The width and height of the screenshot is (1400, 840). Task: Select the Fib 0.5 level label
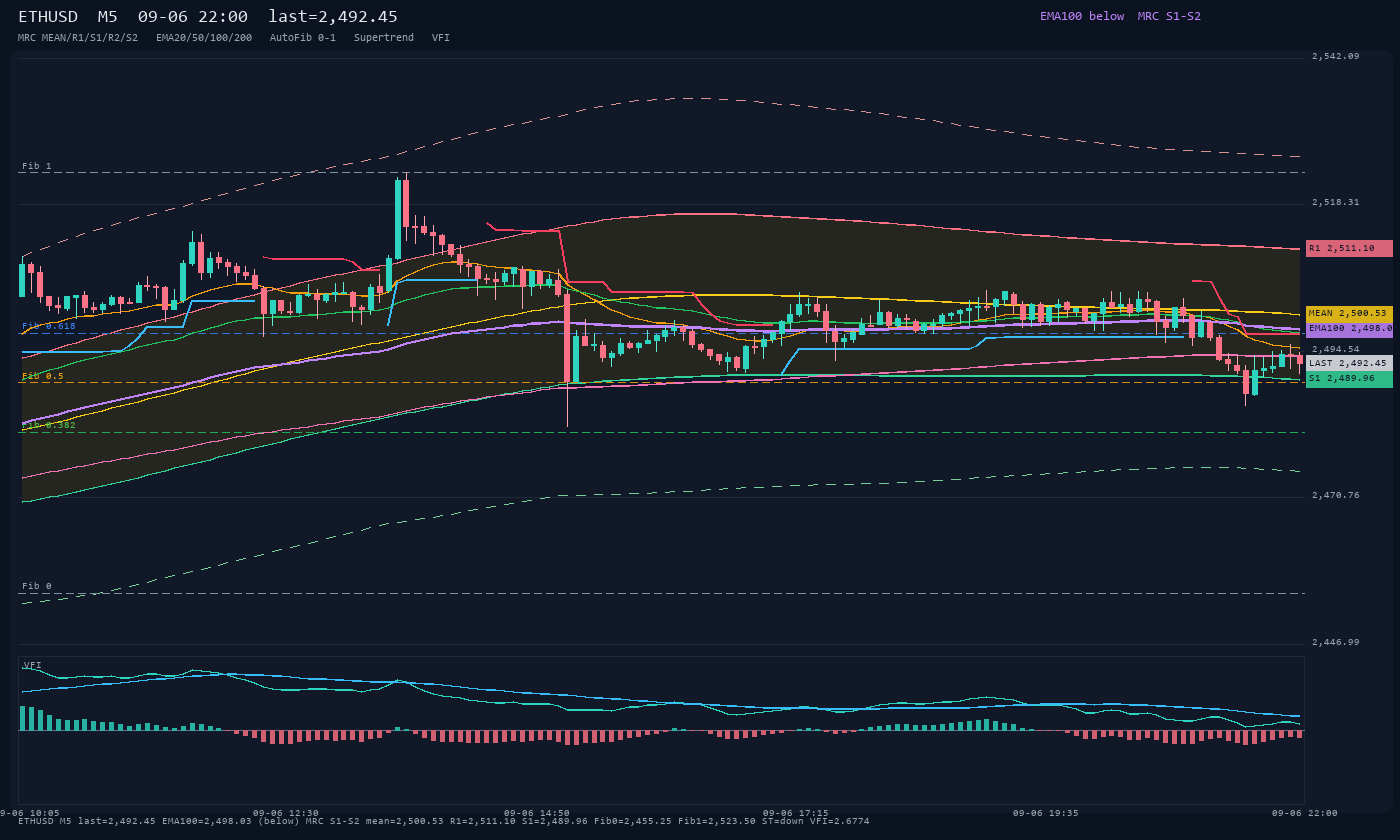coord(43,376)
